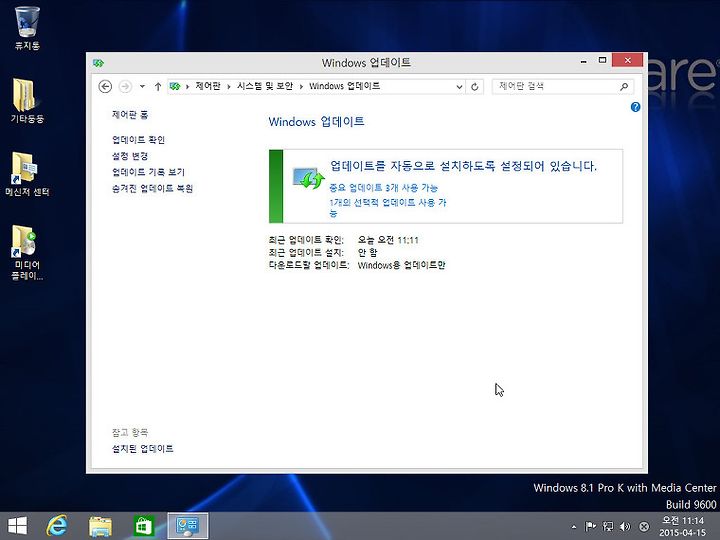Refresh the Windows Update page
This screenshot has height=540, width=720.
475,86
